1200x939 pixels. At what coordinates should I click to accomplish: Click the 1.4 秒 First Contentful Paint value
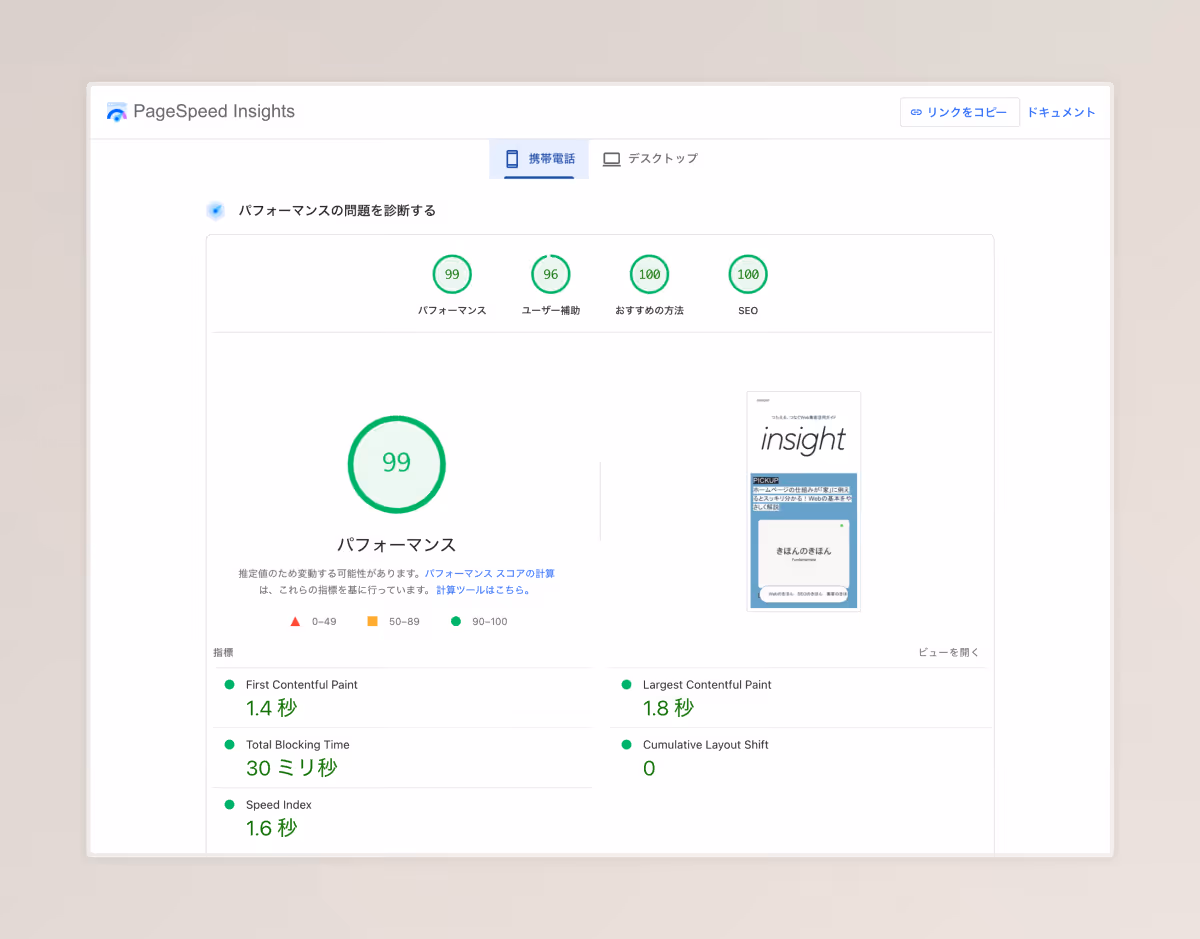272,708
